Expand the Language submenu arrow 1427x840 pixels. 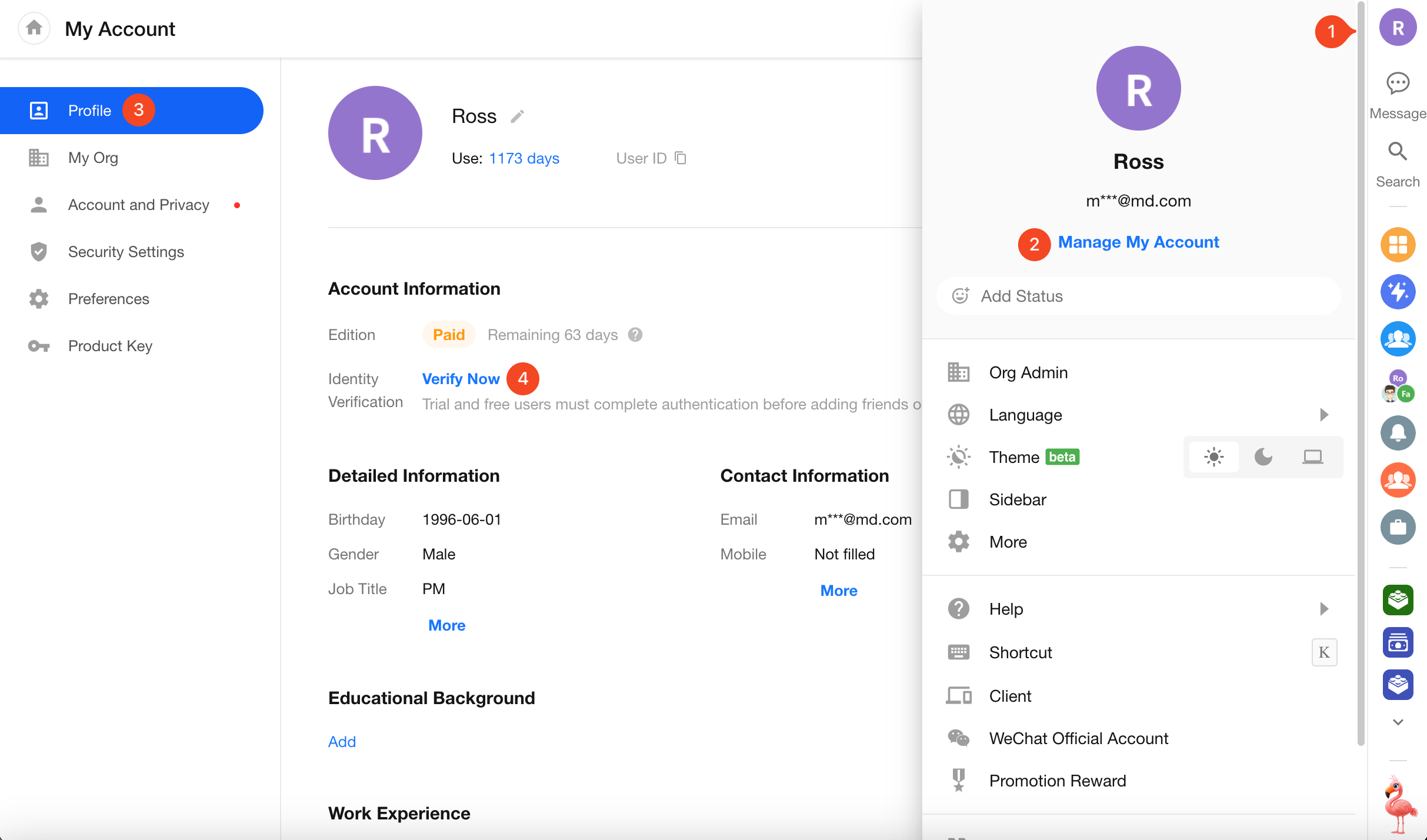1324,415
